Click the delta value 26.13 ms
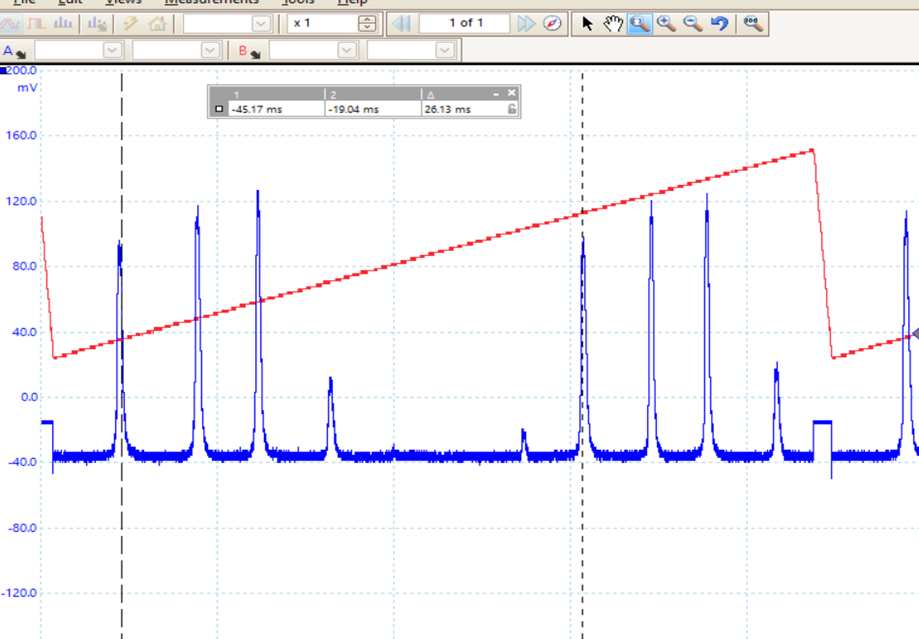The height and width of the screenshot is (639, 919). click(447, 110)
